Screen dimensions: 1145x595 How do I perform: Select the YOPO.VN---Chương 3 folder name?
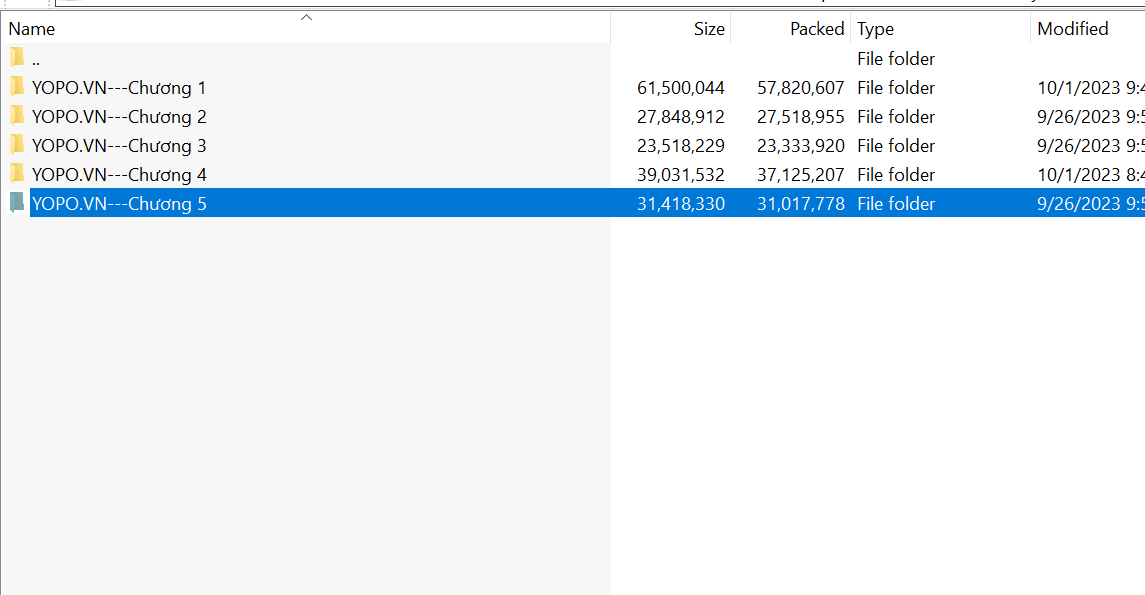click(119, 146)
